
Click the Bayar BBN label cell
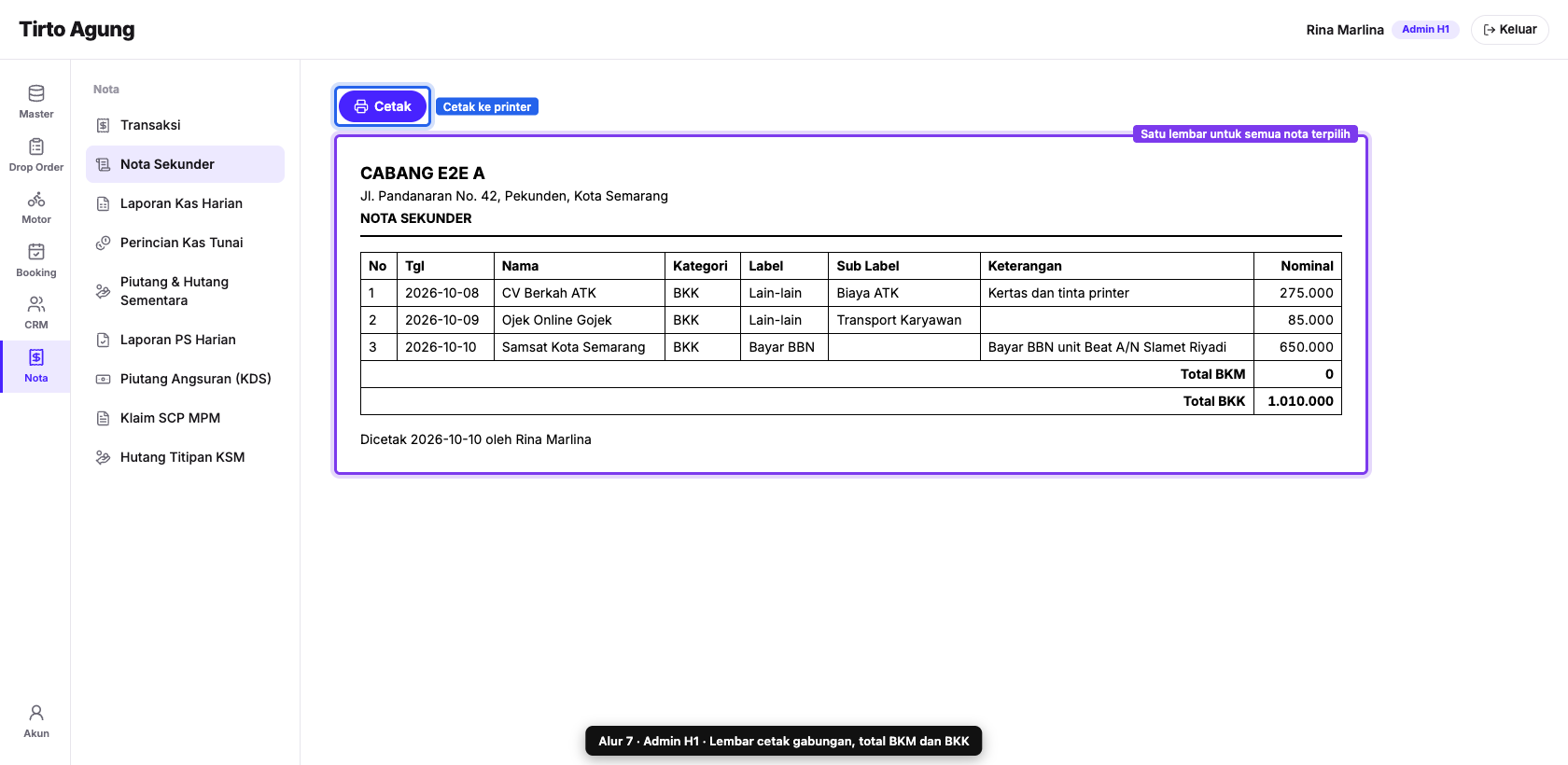point(784,347)
